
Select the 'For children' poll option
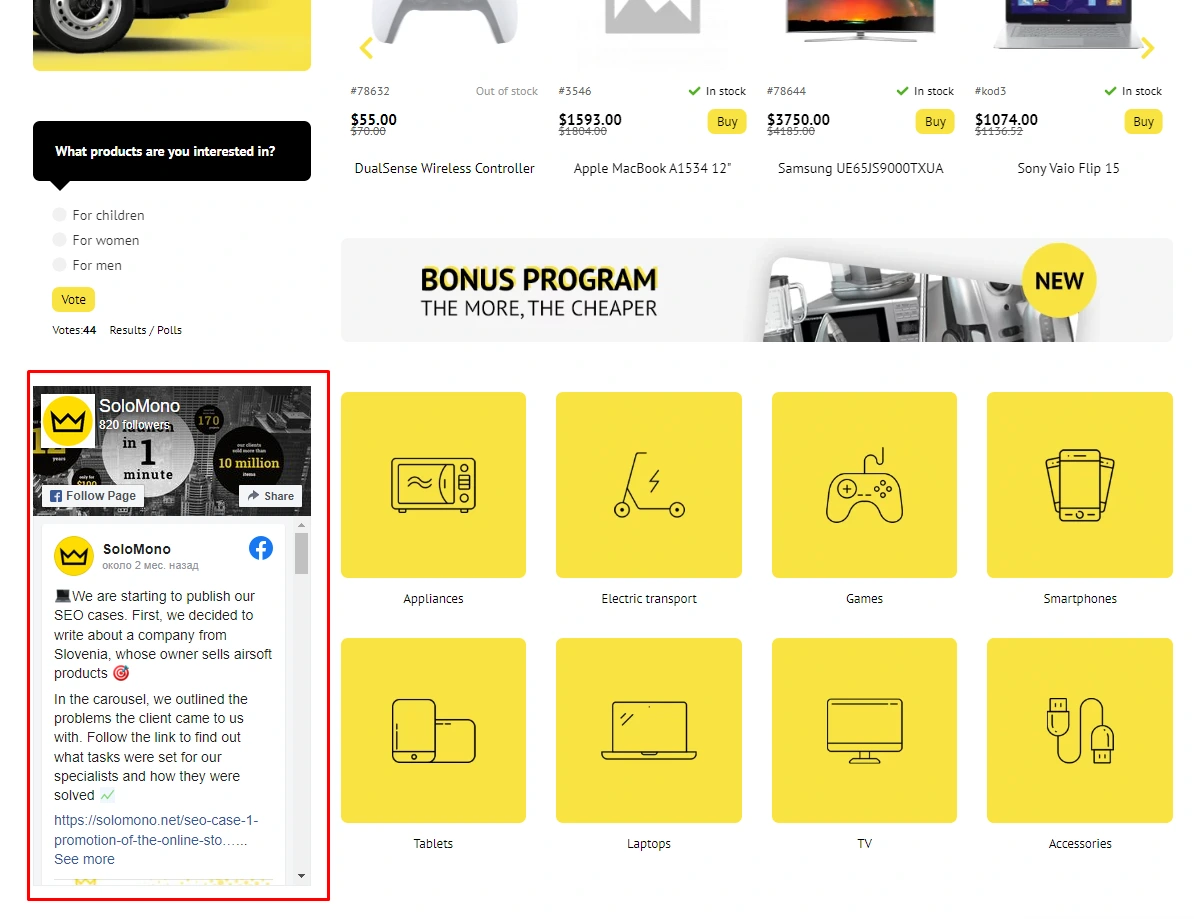[60, 215]
